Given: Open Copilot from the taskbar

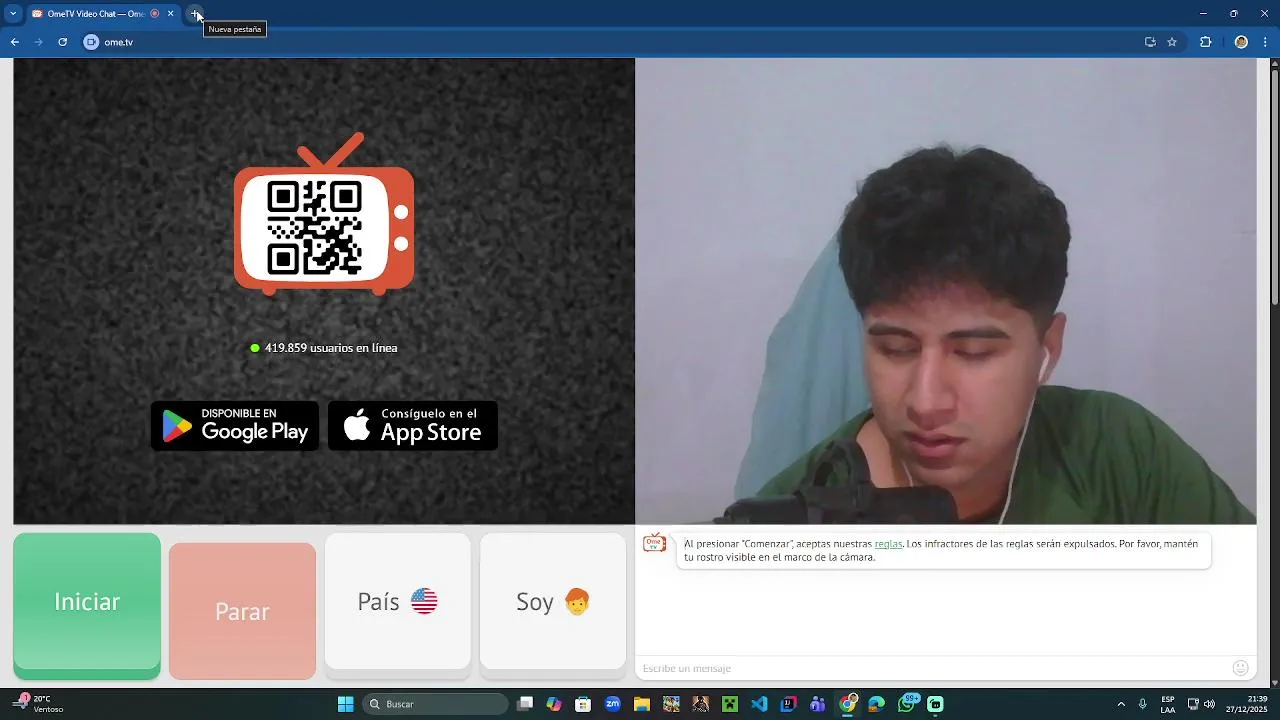Looking at the screenshot, I should (x=554, y=704).
